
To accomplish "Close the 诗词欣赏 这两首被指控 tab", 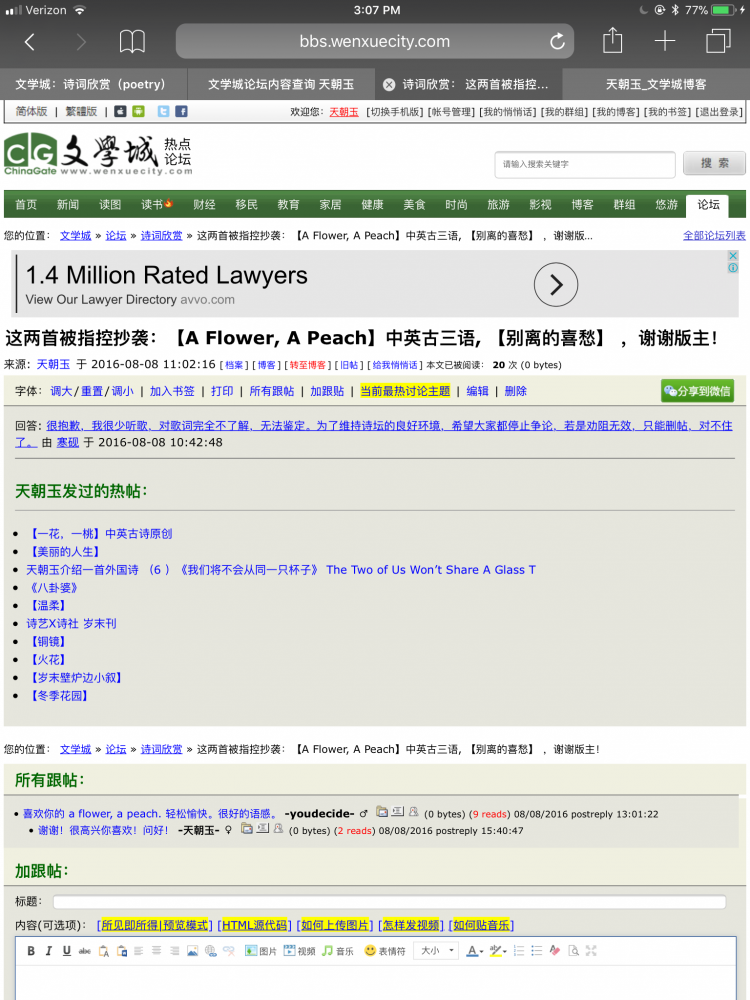I will tap(388, 85).
